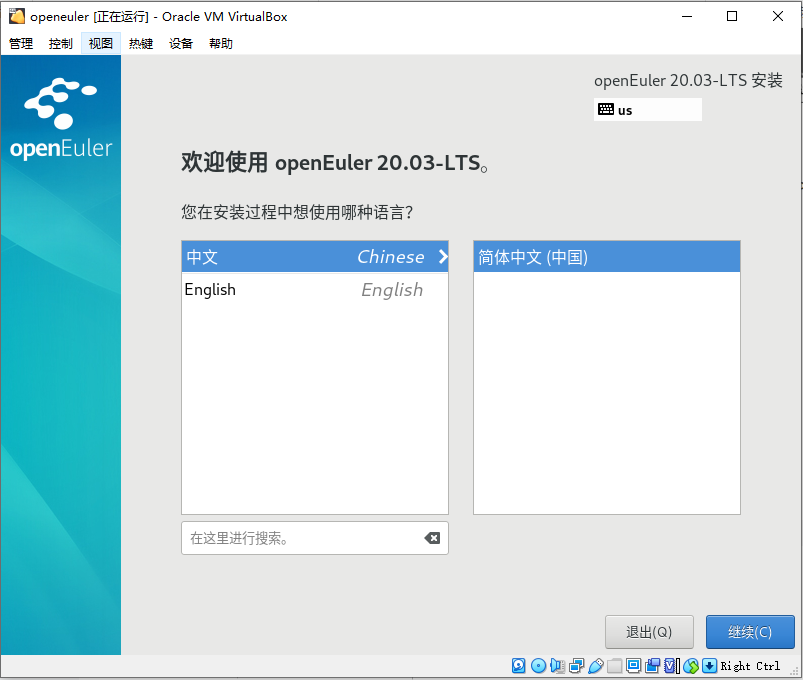
Task: Clear the search field with the backspace icon
Action: tap(432, 538)
